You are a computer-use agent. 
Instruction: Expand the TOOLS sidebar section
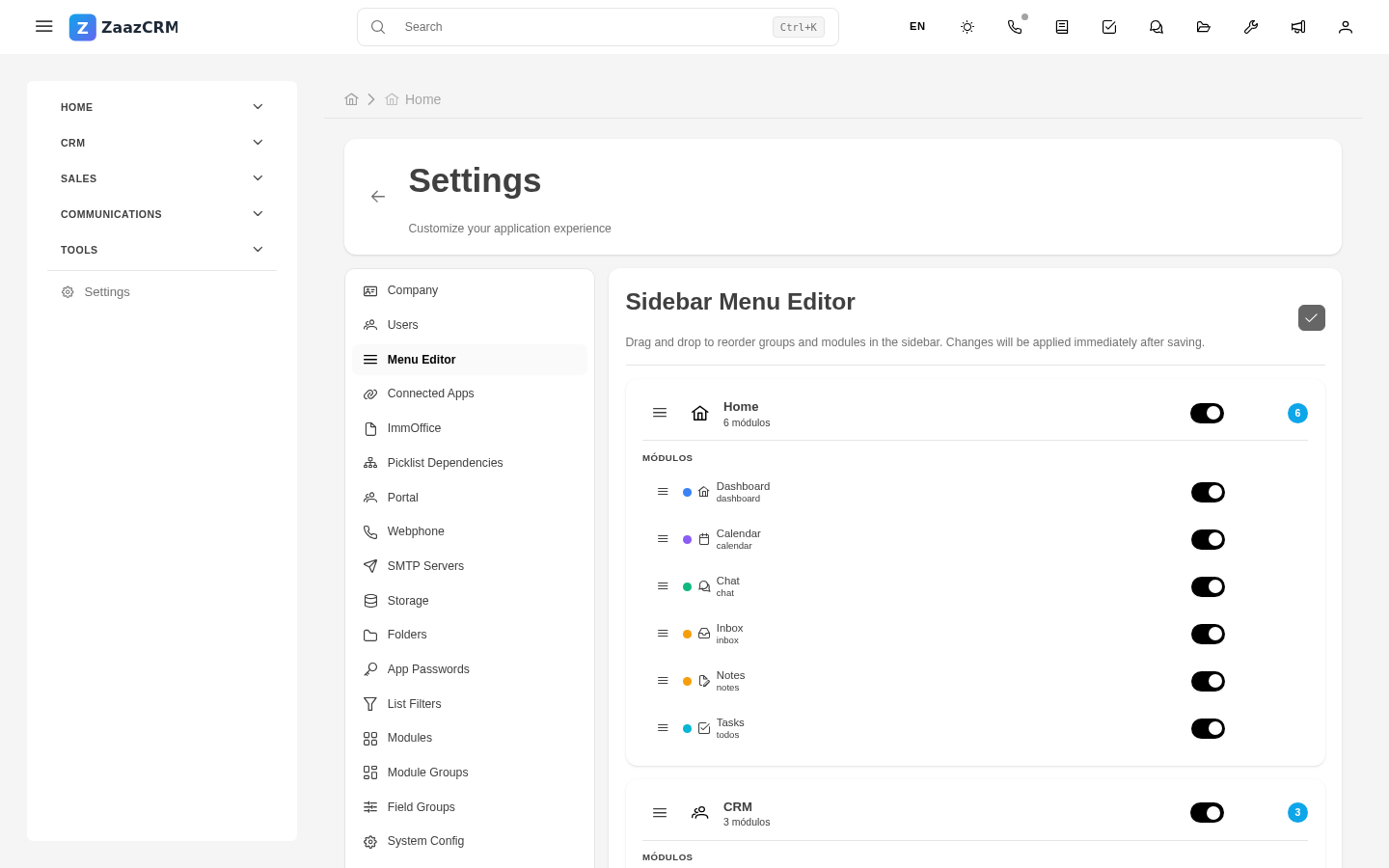tap(162, 250)
